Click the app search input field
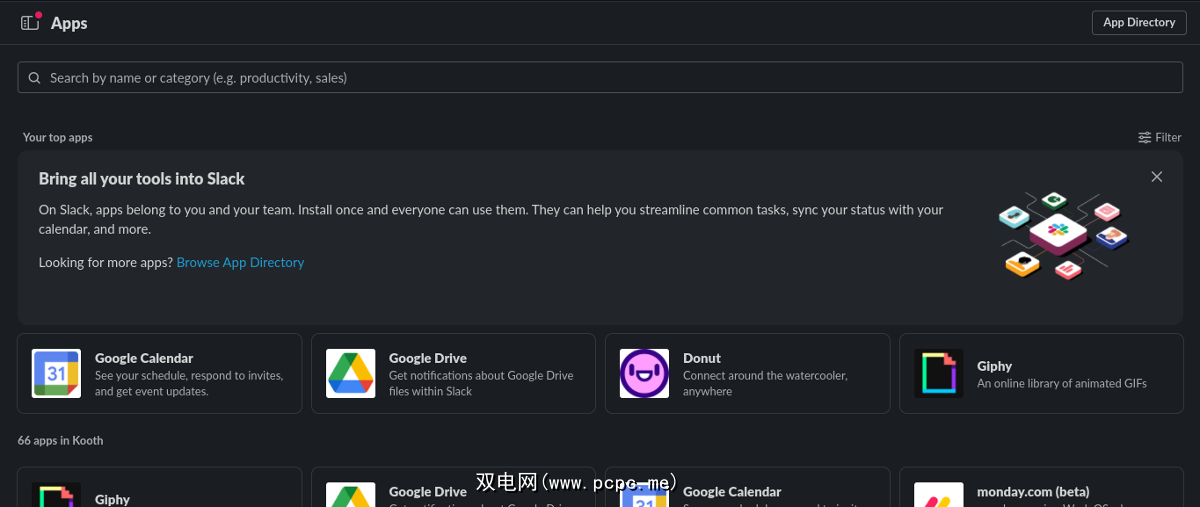 coord(600,77)
